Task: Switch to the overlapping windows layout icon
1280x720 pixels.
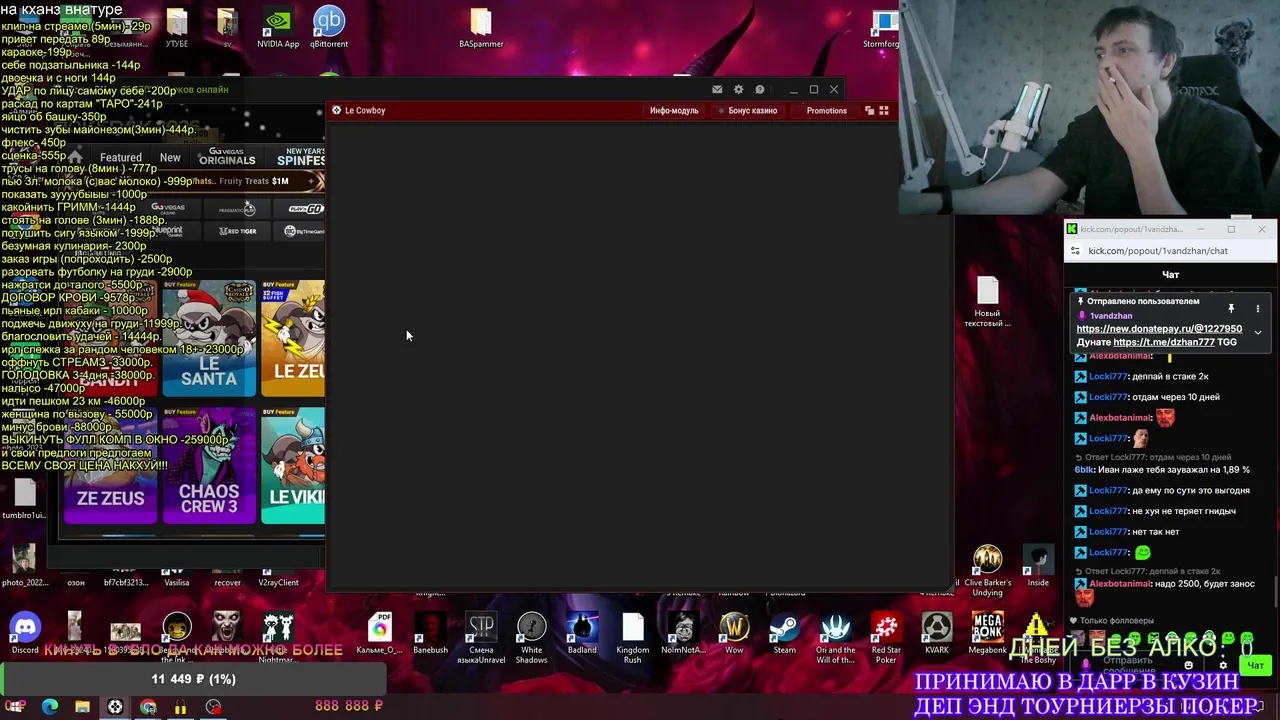Action: (869, 111)
